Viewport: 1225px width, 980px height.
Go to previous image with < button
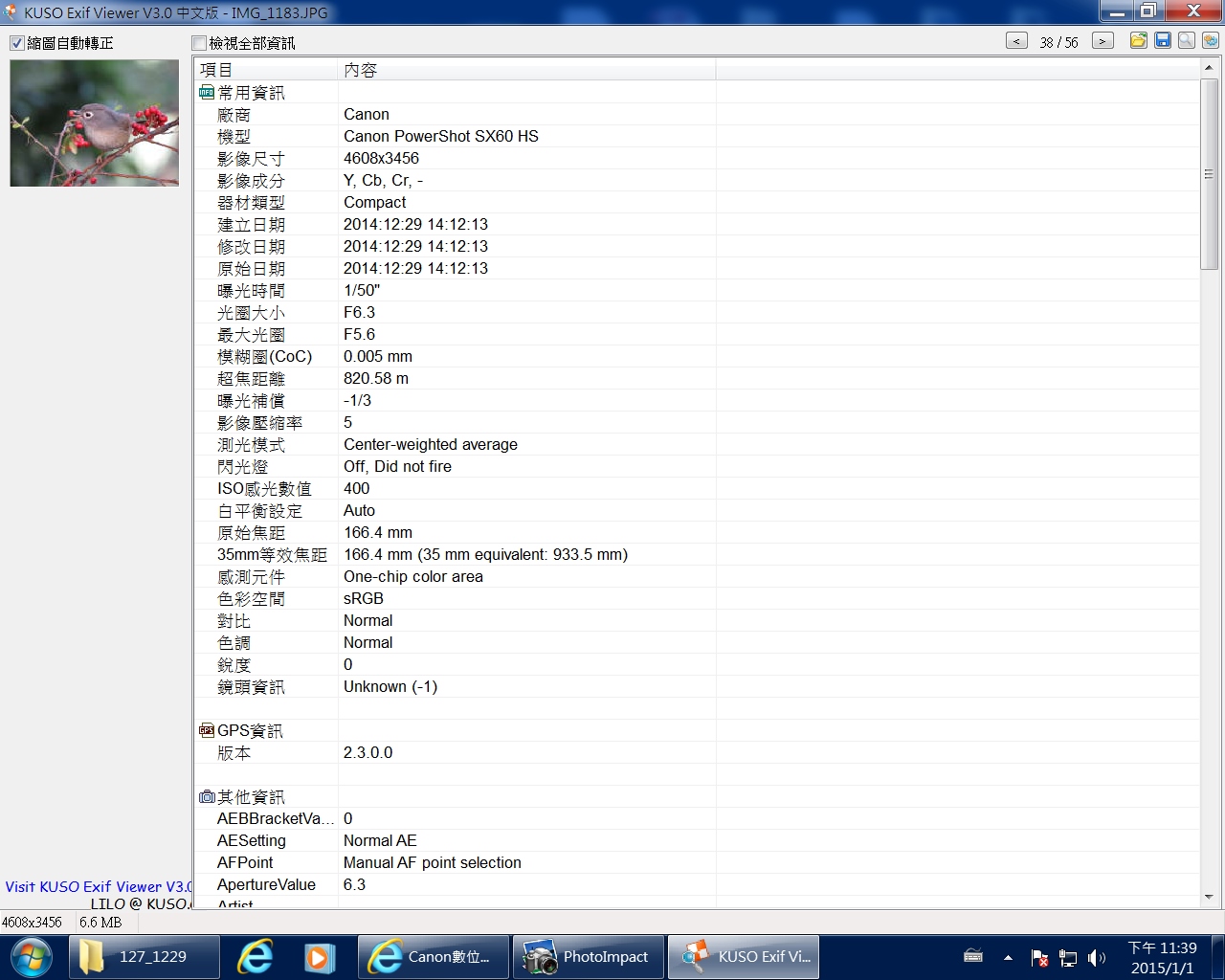(1016, 41)
